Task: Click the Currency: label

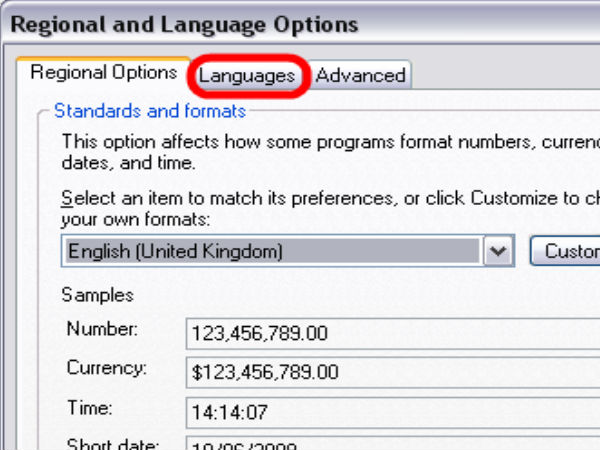Action: 106,368
